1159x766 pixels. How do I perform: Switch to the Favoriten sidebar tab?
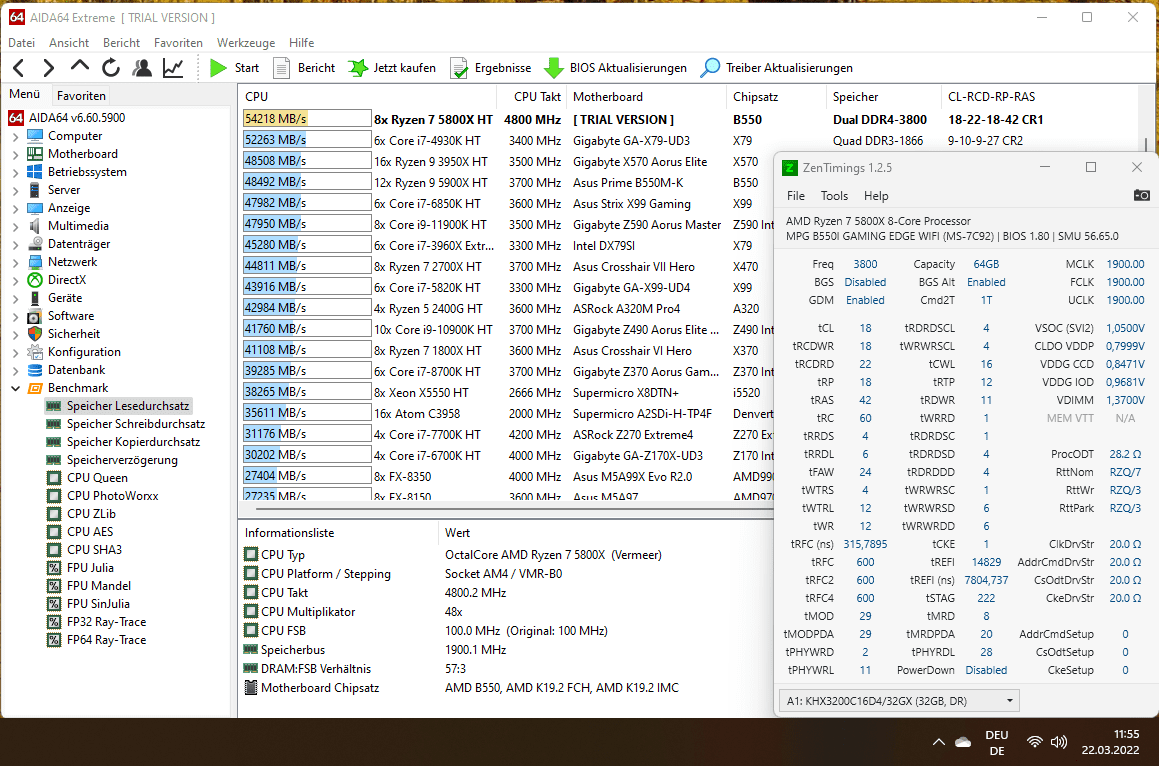point(81,95)
